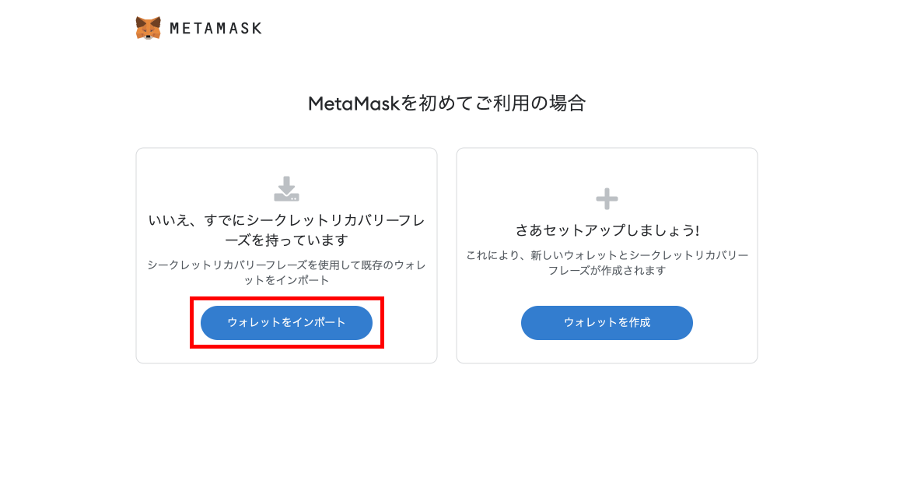The image size is (904, 484).
Task: Click the さあセットアップしましょう! heading
Action: click(x=607, y=230)
